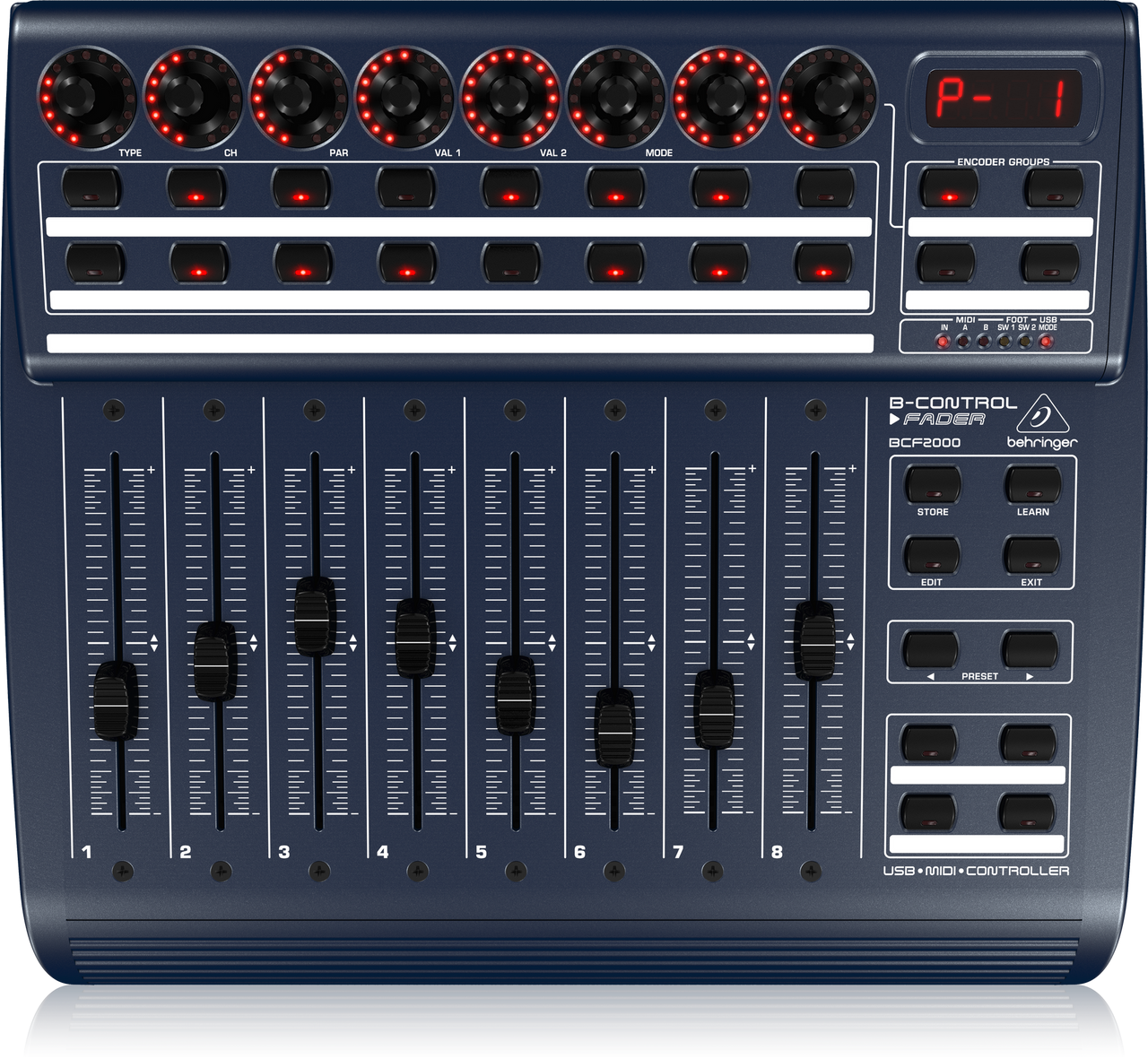The width and height of the screenshot is (1148, 1059).
Task: Touch the fader 7 cap
Action: [x=715, y=708]
